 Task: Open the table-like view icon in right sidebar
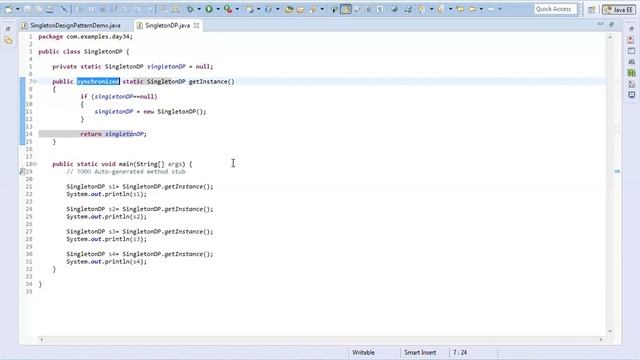[x=631, y=51]
